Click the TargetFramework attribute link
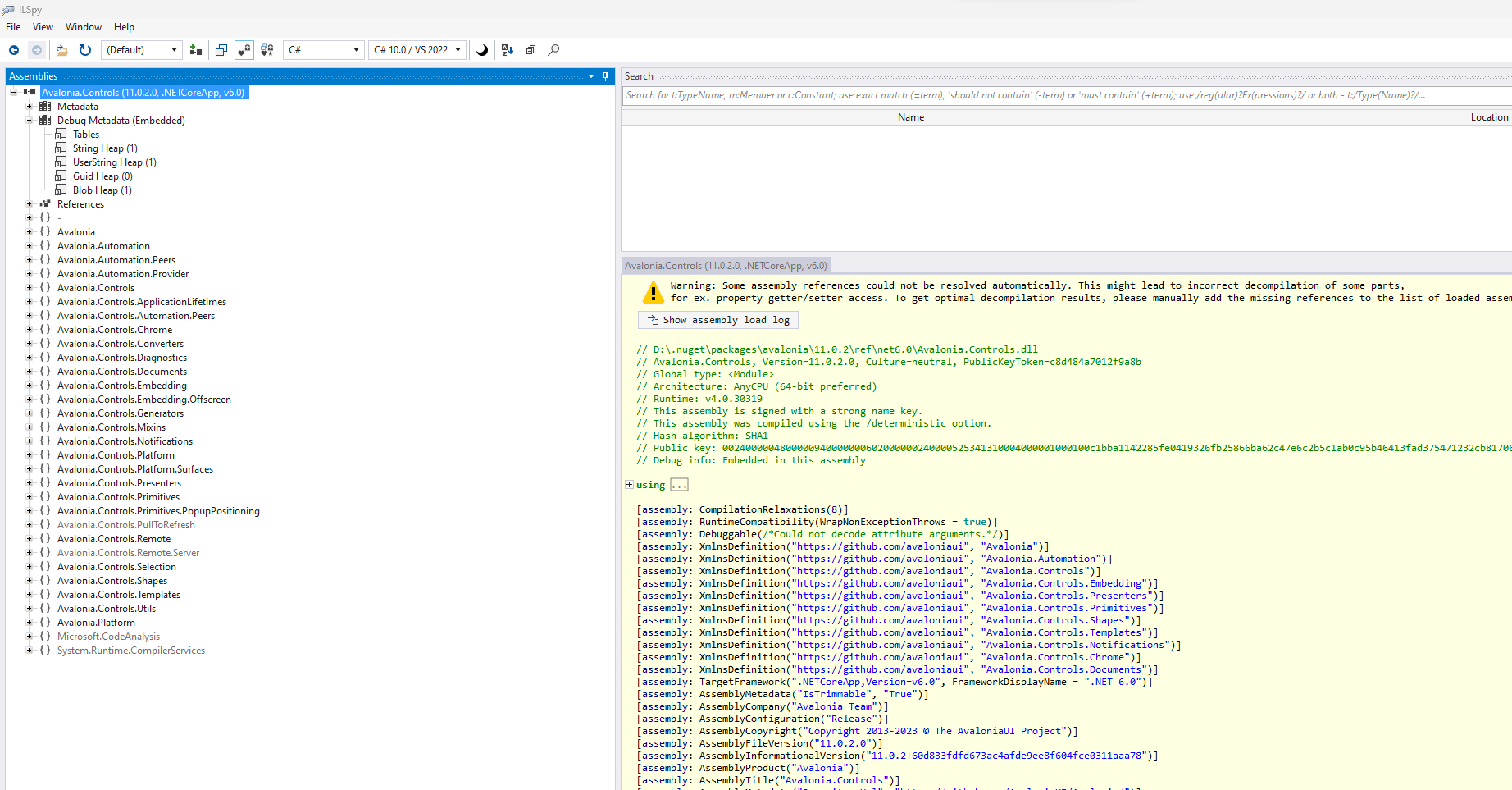Screen dimensions: 1512x790 pyautogui.click(x=742, y=682)
